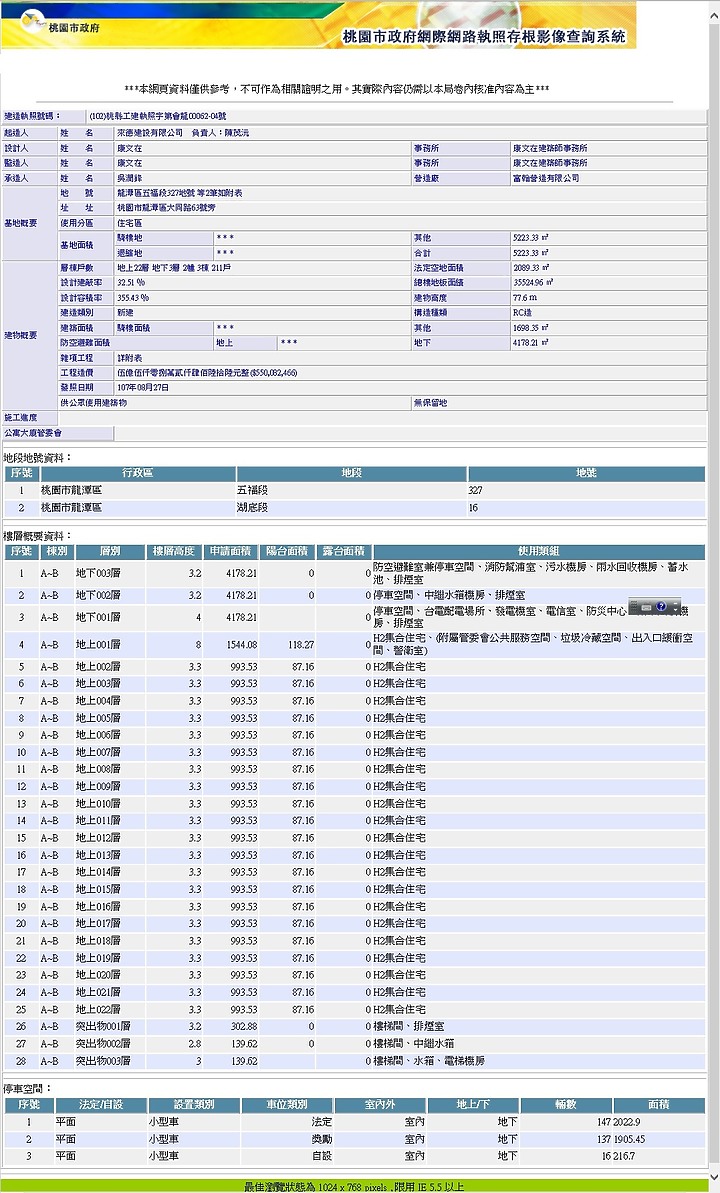Select the 地上/下 parking header
The height and width of the screenshot is (1193, 720).
tap(473, 1105)
